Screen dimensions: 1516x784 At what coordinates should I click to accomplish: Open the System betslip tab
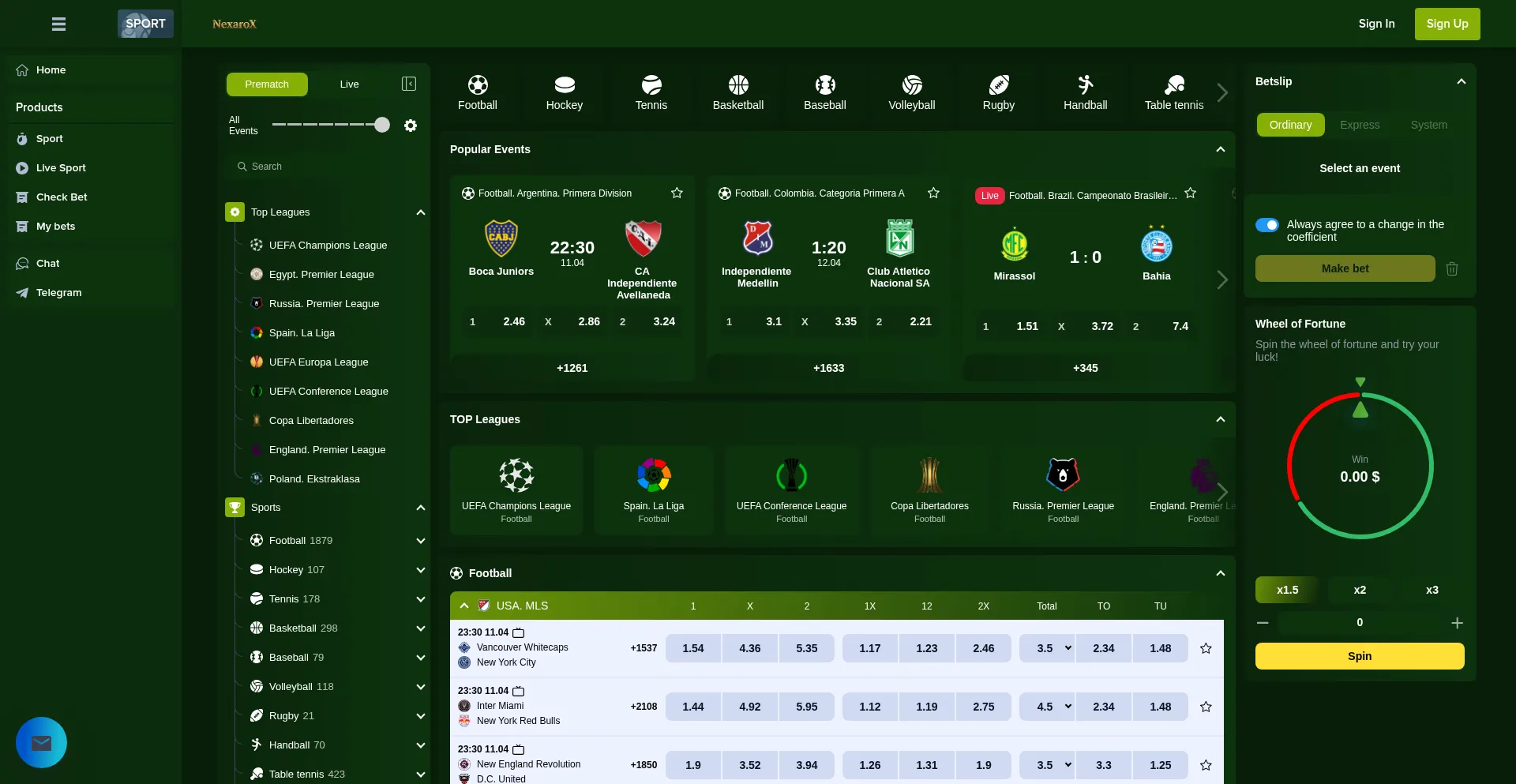click(1429, 125)
